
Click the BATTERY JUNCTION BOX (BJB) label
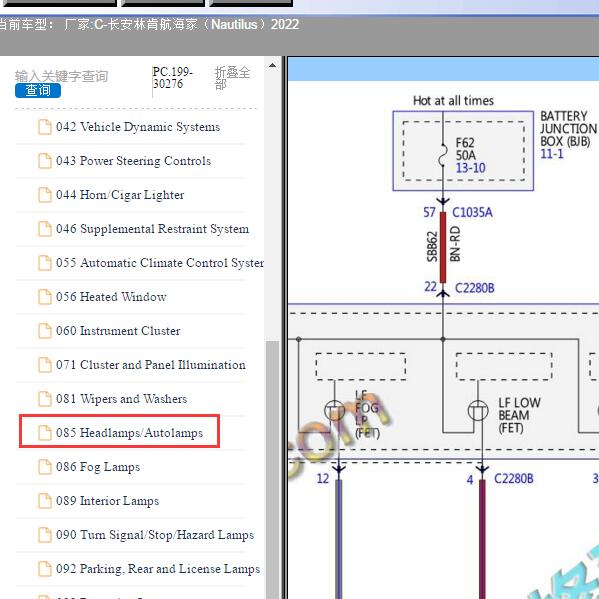[x=568, y=128]
